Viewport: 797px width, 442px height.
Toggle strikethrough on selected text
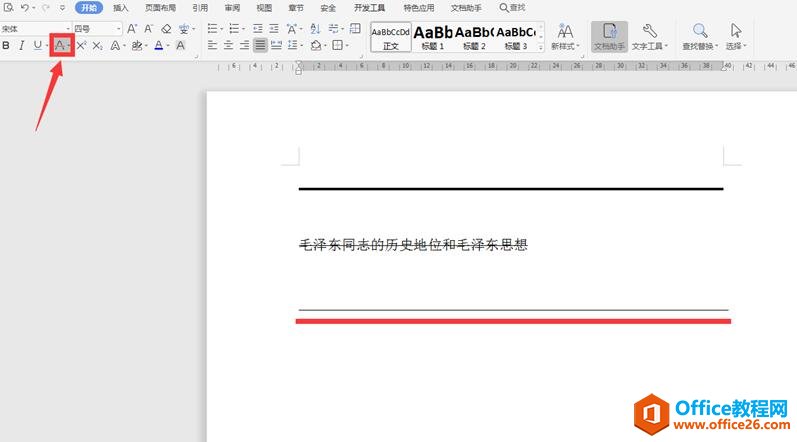tap(60, 45)
